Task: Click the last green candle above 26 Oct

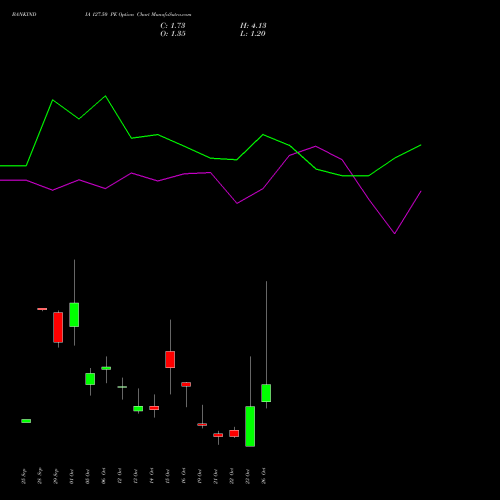Action: click(x=266, y=393)
